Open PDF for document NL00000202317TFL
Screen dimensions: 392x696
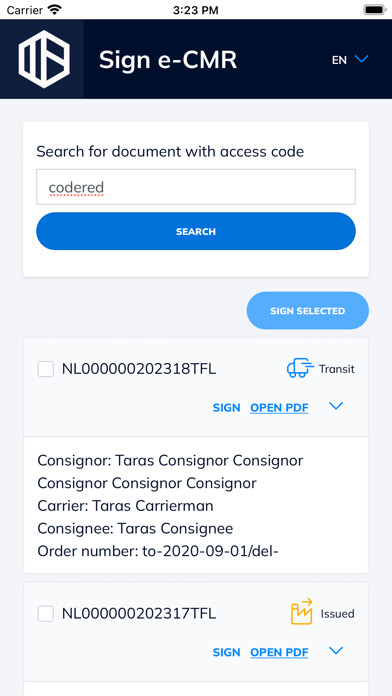click(x=279, y=652)
